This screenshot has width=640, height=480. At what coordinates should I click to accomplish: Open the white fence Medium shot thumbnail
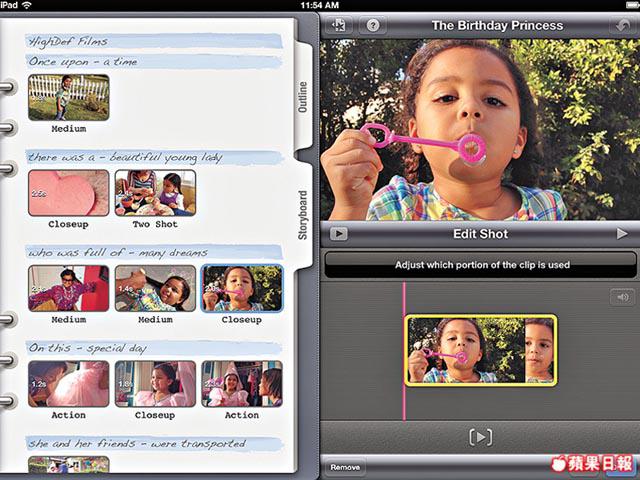69,98
